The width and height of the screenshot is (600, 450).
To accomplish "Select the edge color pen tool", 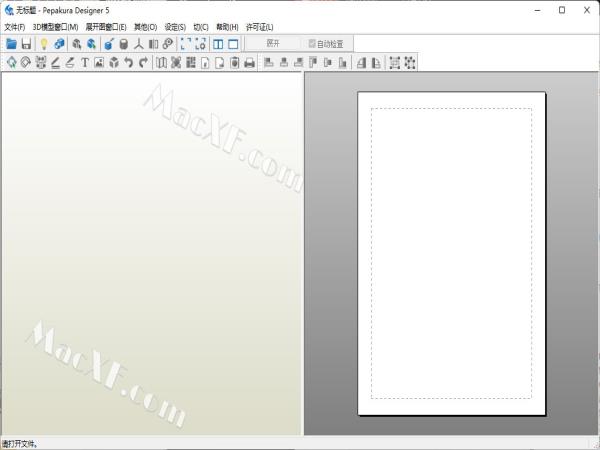I will pyautogui.click(x=70, y=62).
